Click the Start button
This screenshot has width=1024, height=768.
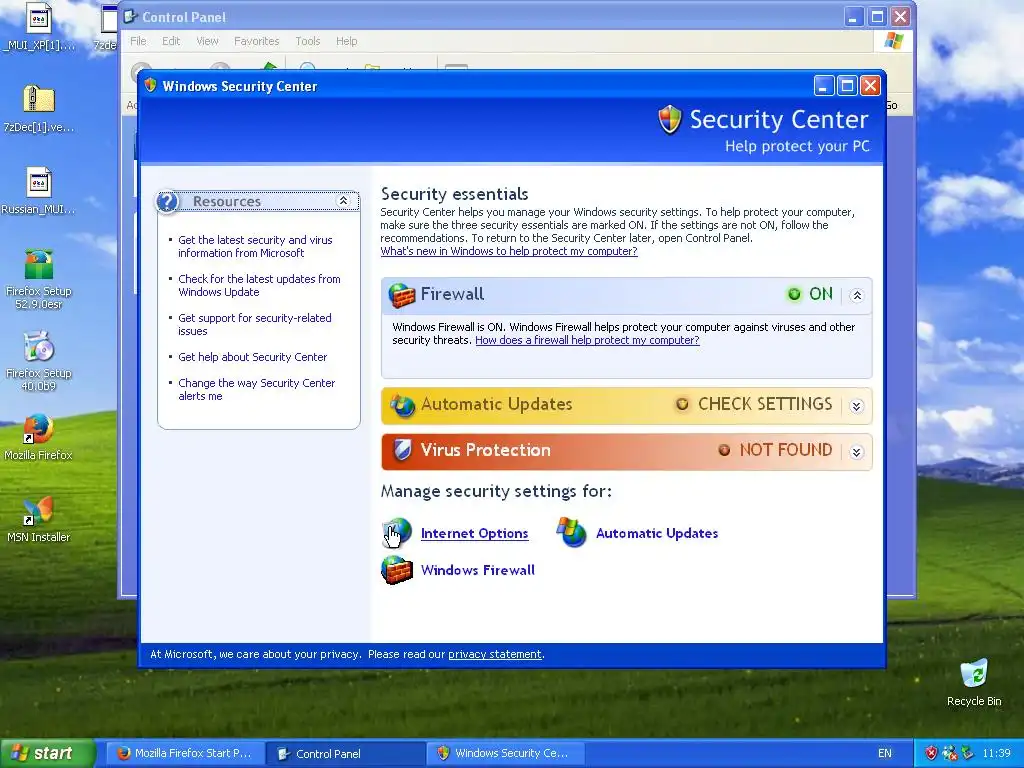[x=47, y=753]
